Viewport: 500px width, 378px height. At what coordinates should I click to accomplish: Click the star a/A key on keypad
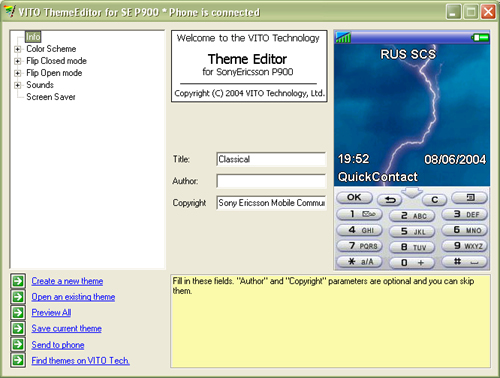coord(359,262)
